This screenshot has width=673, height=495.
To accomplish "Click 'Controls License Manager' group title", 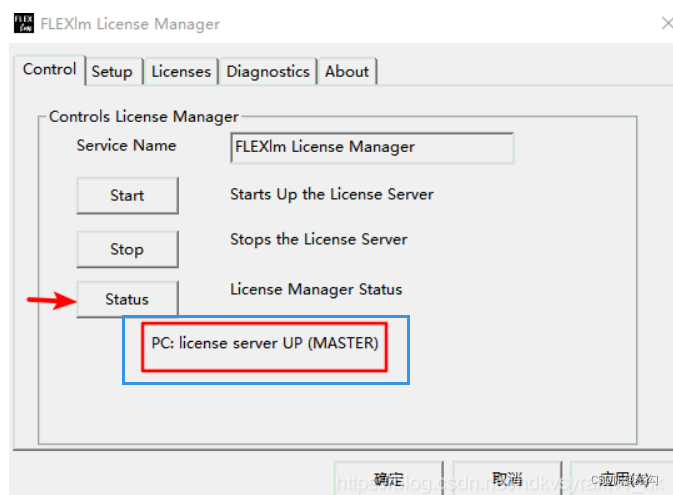I will [x=143, y=117].
